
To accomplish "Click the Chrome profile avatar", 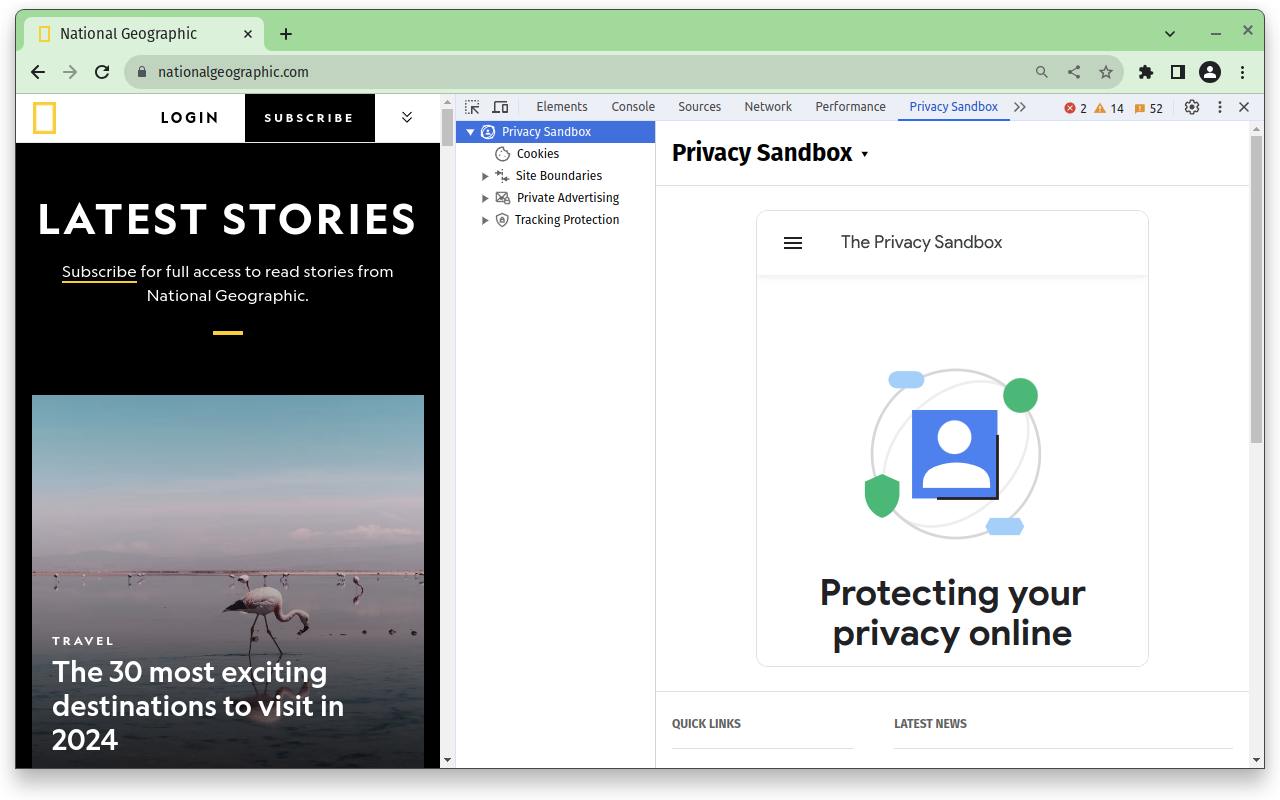I will tap(1209, 71).
